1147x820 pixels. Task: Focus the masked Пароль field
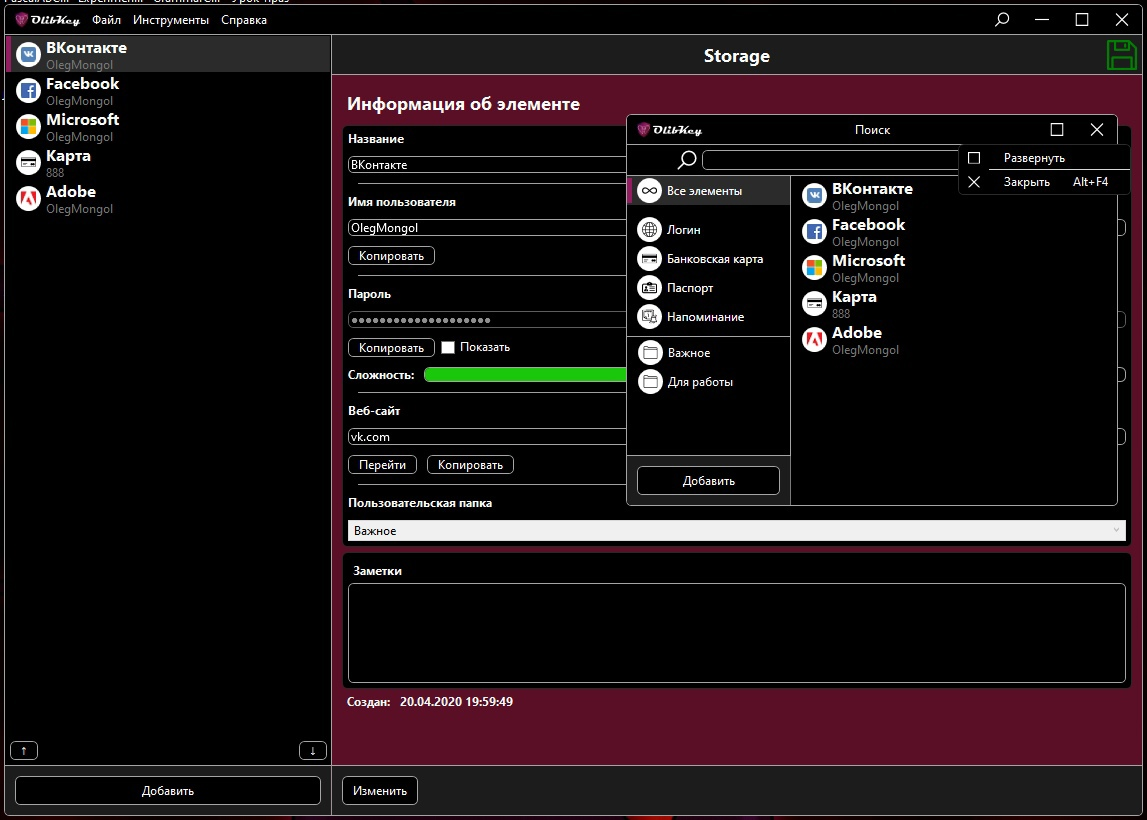click(487, 320)
